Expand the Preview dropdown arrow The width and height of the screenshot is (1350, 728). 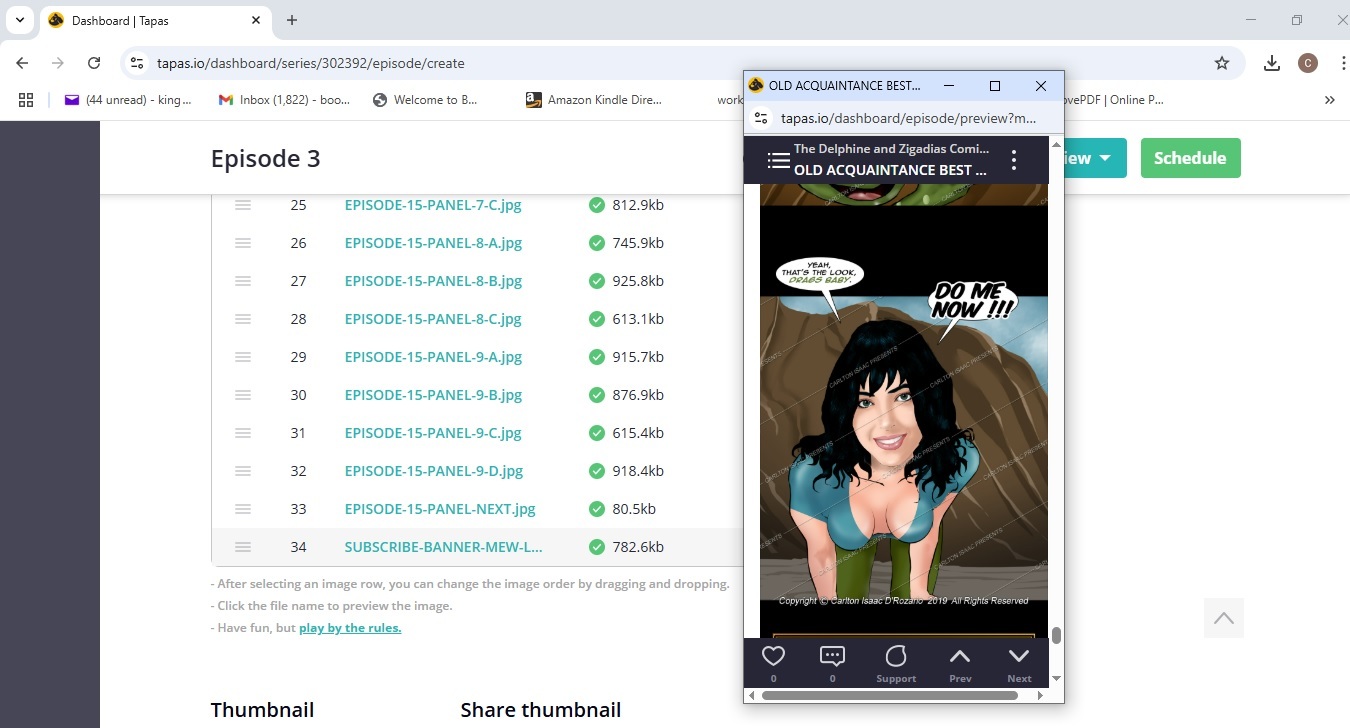point(1105,158)
